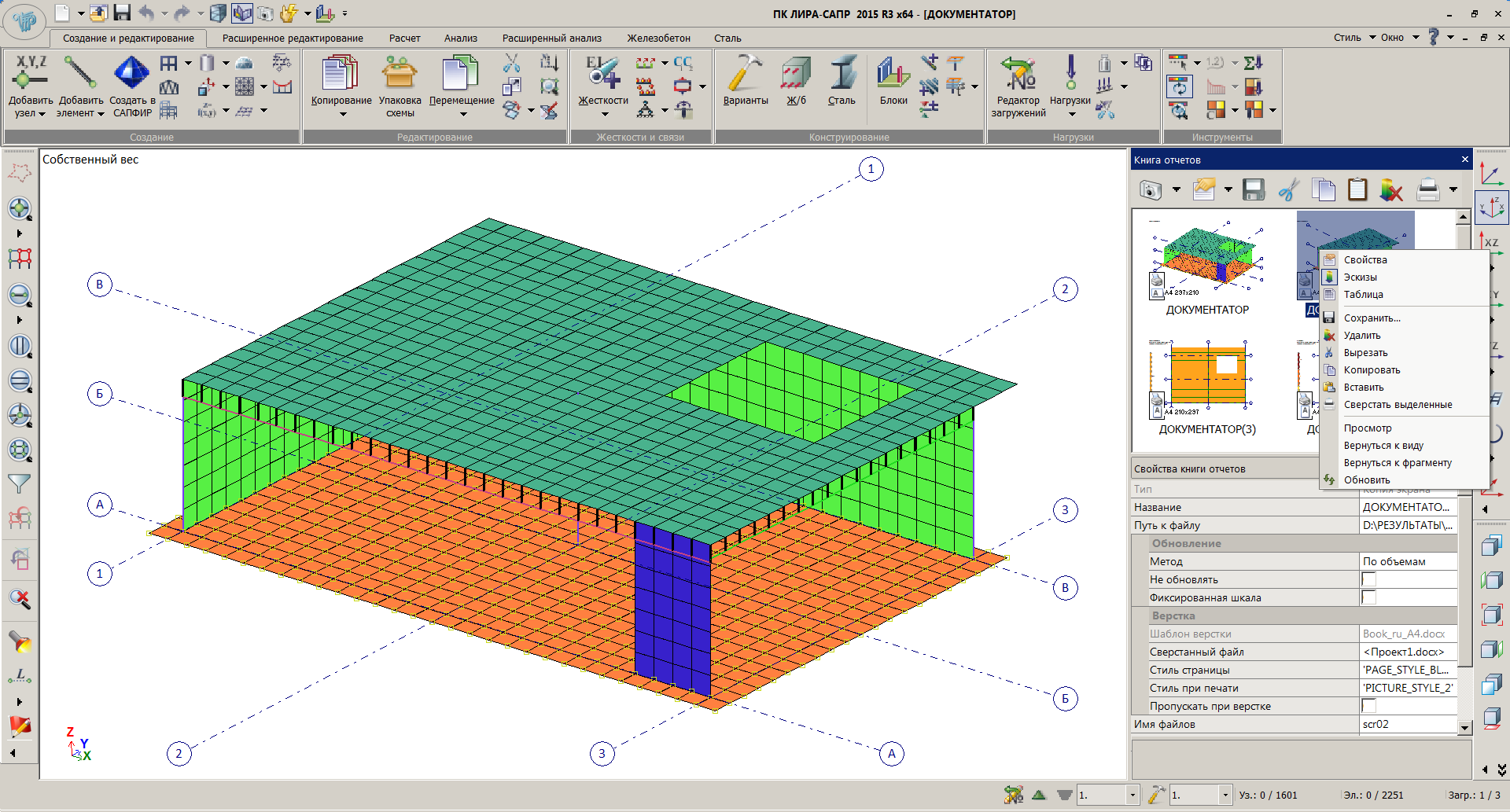Select the Add element (Добавить элемент) tool
The image size is (1510, 812).
[x=80, y=75]
